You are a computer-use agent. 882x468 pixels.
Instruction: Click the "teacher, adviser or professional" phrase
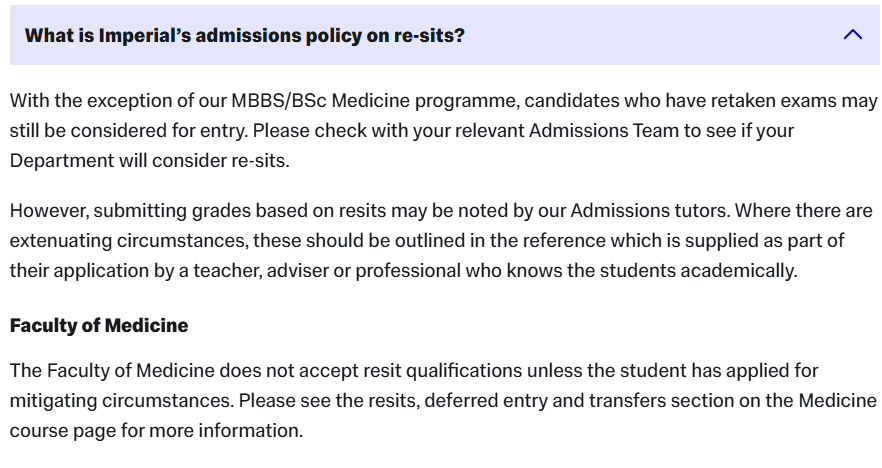pos(327,271)
